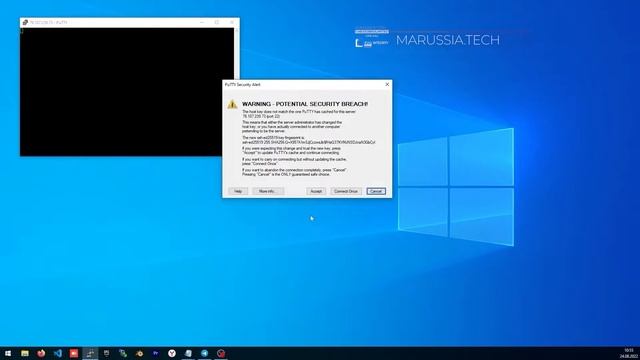Close the PuTTY Security Alert dialog
Screen dimensions: 640x360
click(387, 84)
